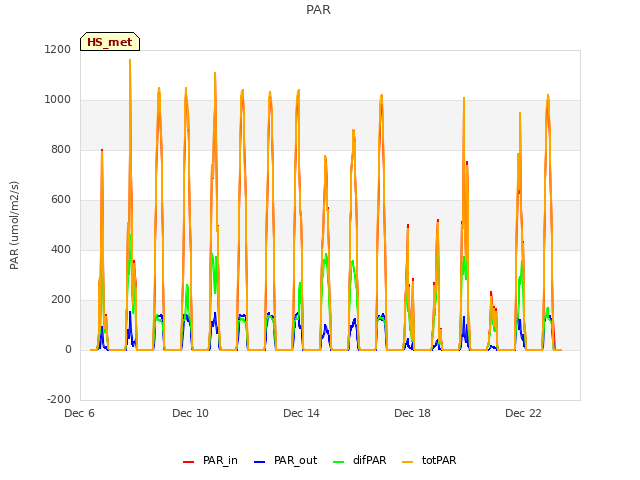
Task: Click the blue PAR_out legend color marker
Action: click(259, 462)
